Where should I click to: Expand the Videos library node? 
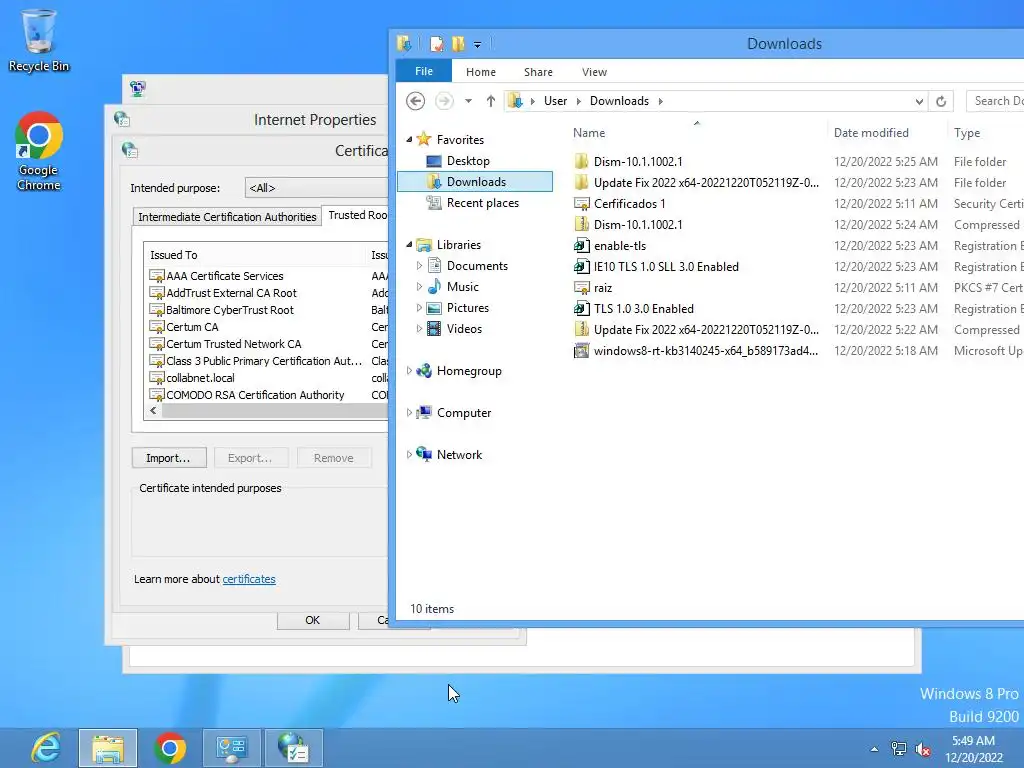pos(419,328)
